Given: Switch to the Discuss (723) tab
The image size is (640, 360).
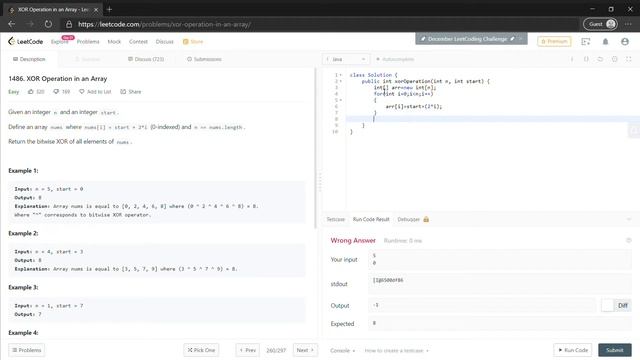Looking at the screenshot, I should coord(146,59).
